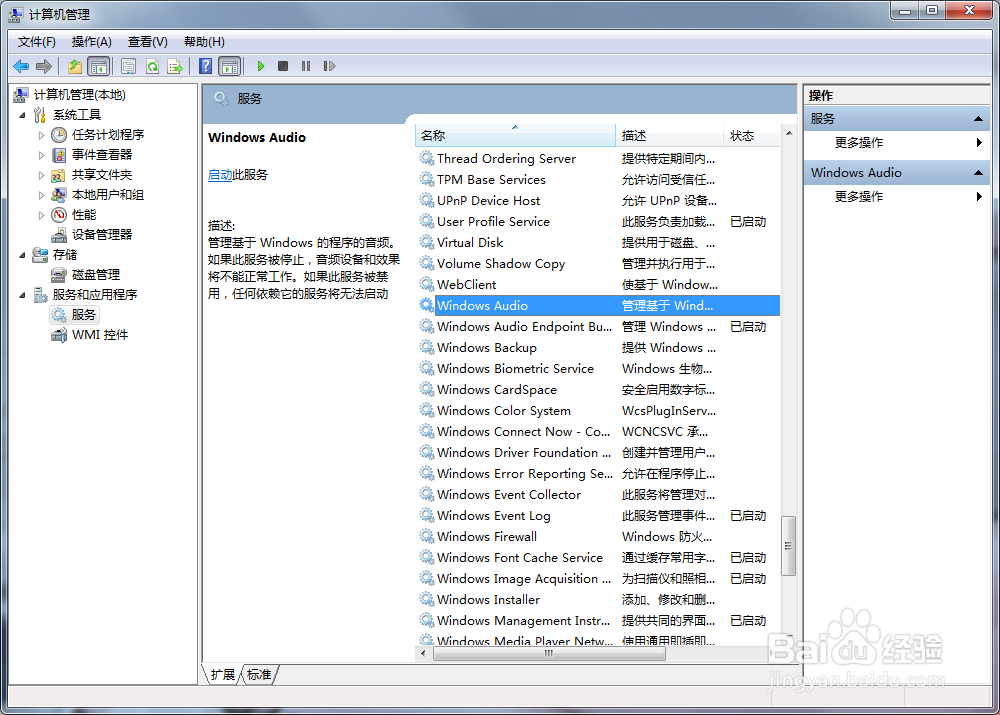The image size is (1000, 715).
Task: Open the 查看(V) menu
Action: click(x=148, y=42)
